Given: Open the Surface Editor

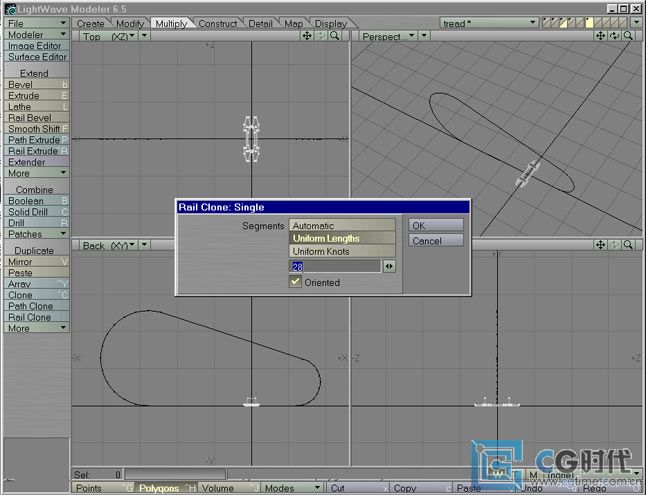Looking at the screenshot, I should tap(36, 57).
